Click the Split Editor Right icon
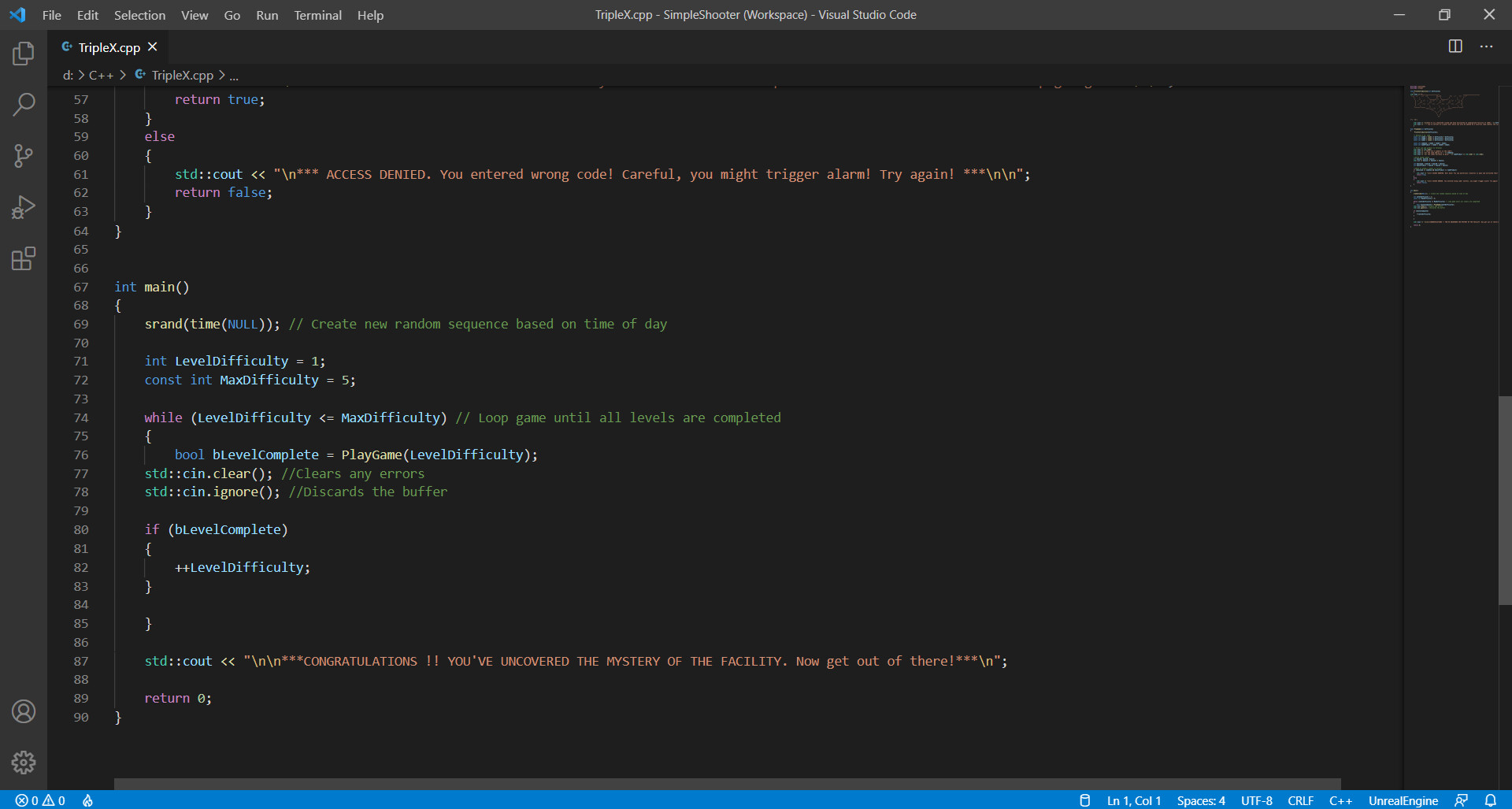Viewport: 1512px width, 809px height. click(x=1455, y=46)
